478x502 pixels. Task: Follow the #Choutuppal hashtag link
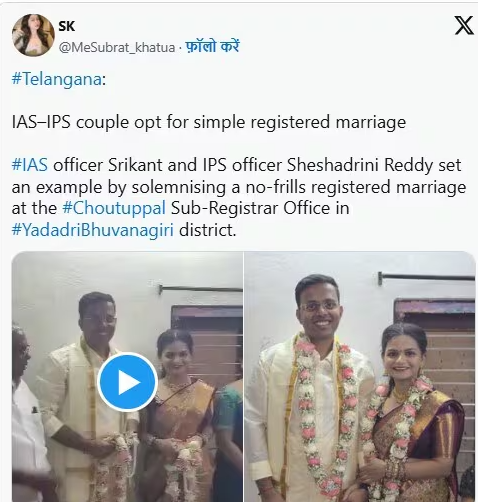coord(114,208)
